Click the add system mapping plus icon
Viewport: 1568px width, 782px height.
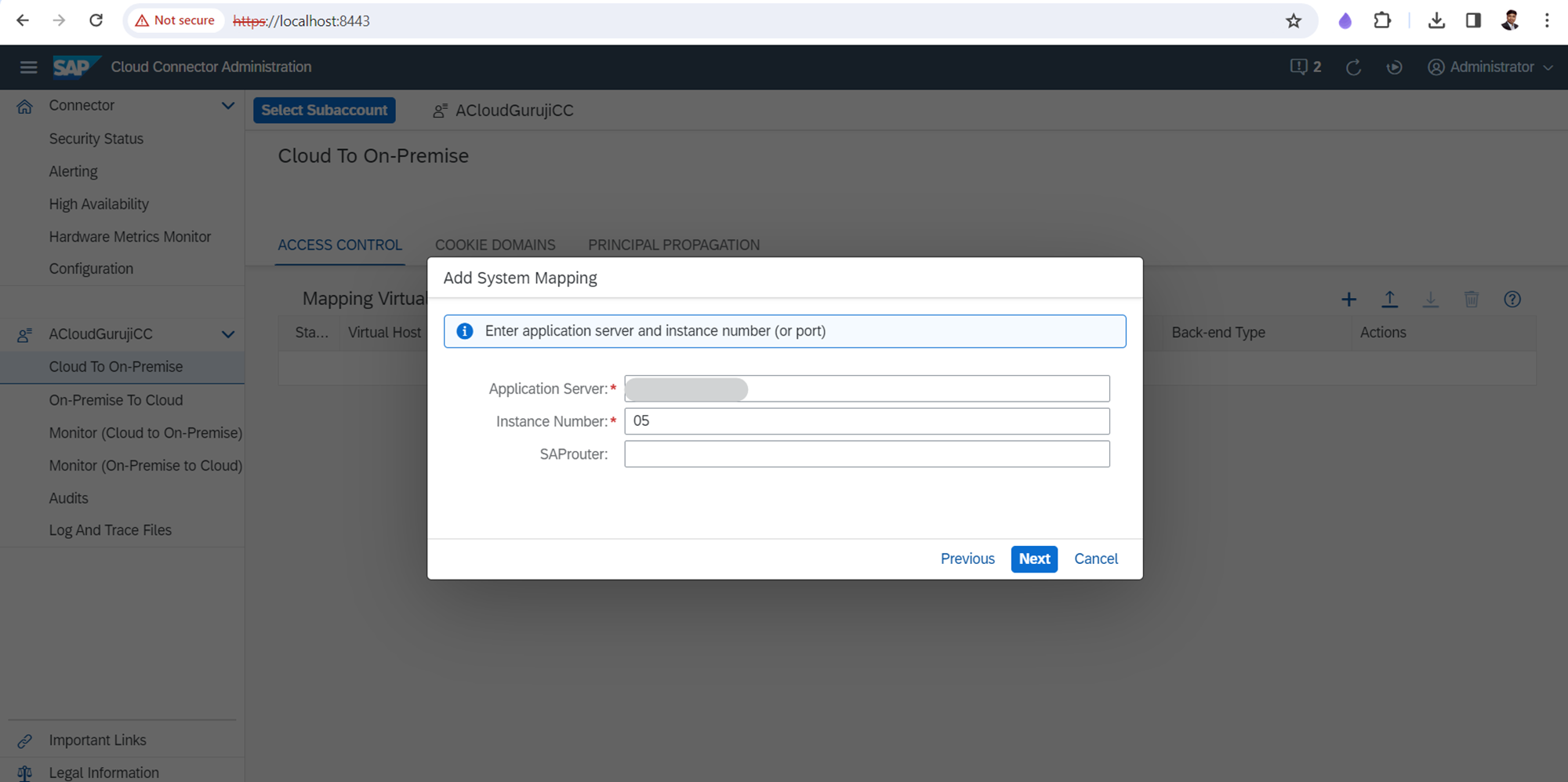[x=1348, y=300]
